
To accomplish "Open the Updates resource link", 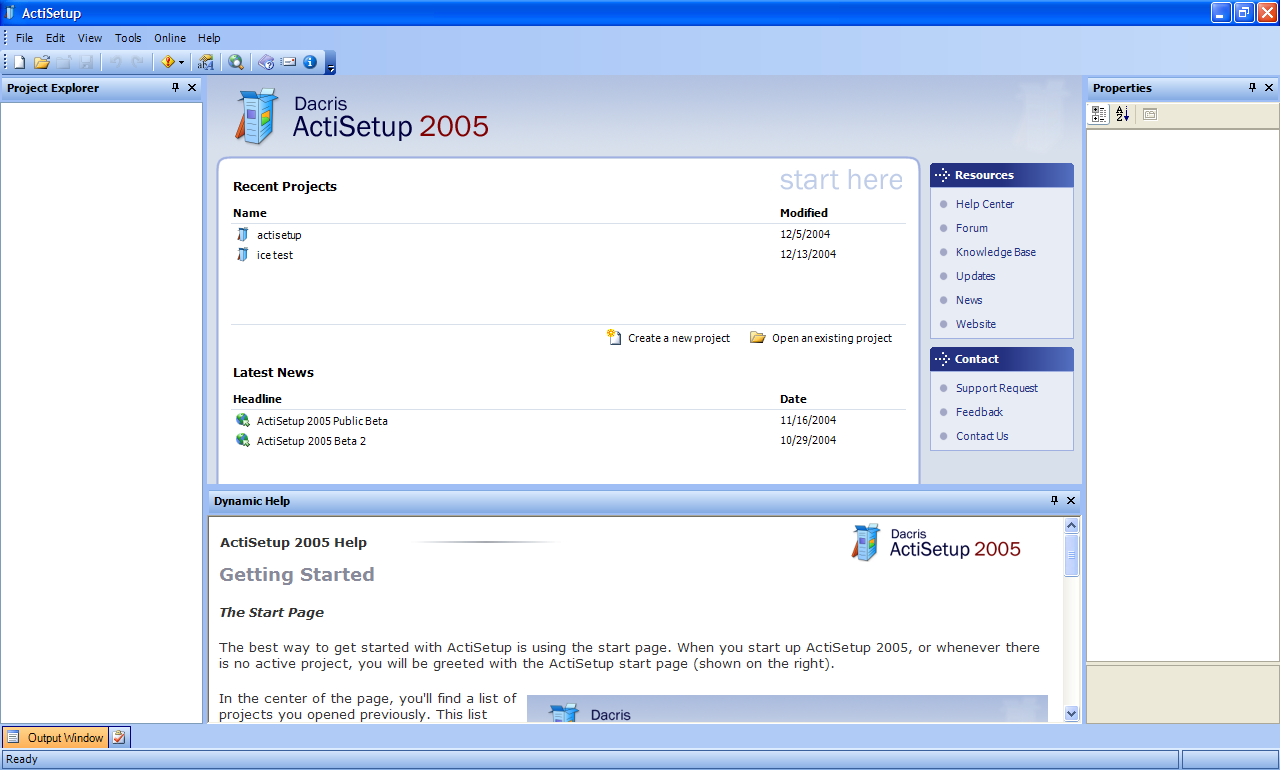I will [976, 276].
